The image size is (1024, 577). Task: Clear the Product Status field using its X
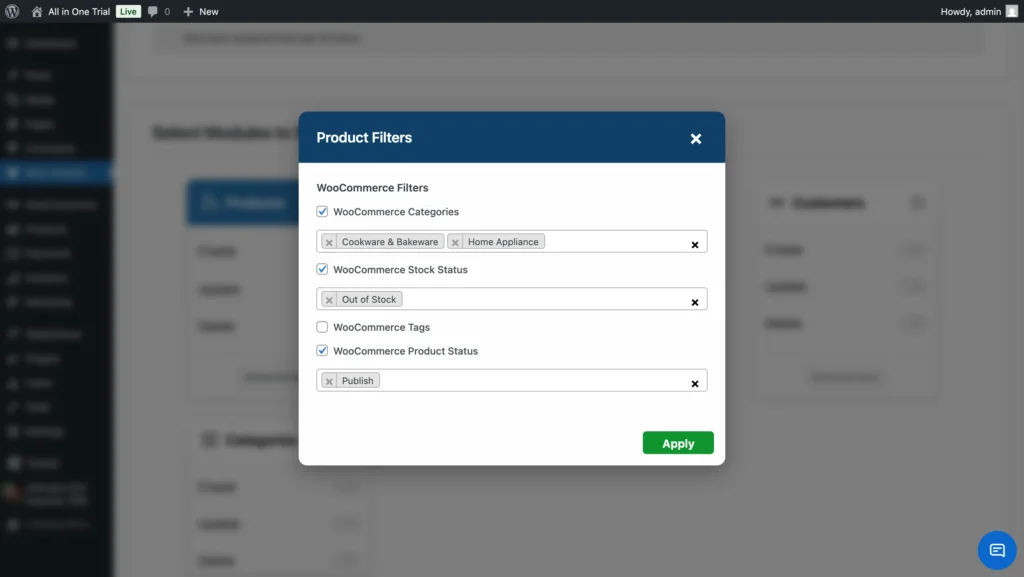tap(695, 380)
